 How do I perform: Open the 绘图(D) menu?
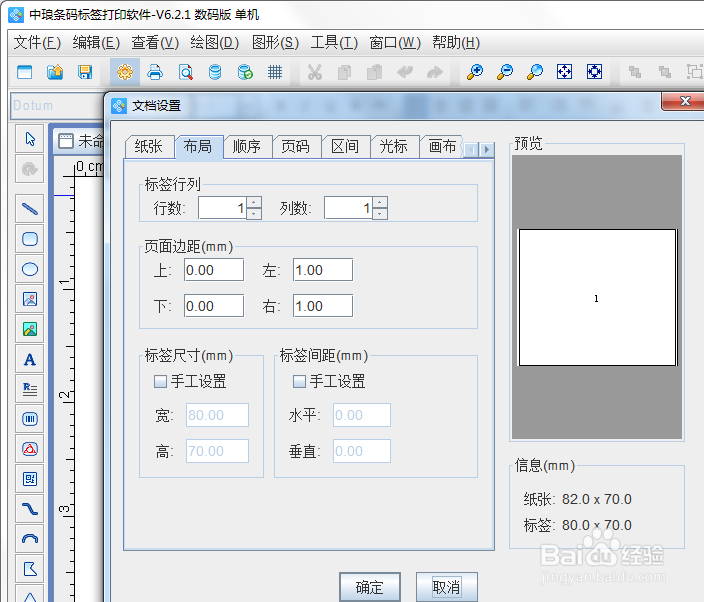tap(214, 43)
